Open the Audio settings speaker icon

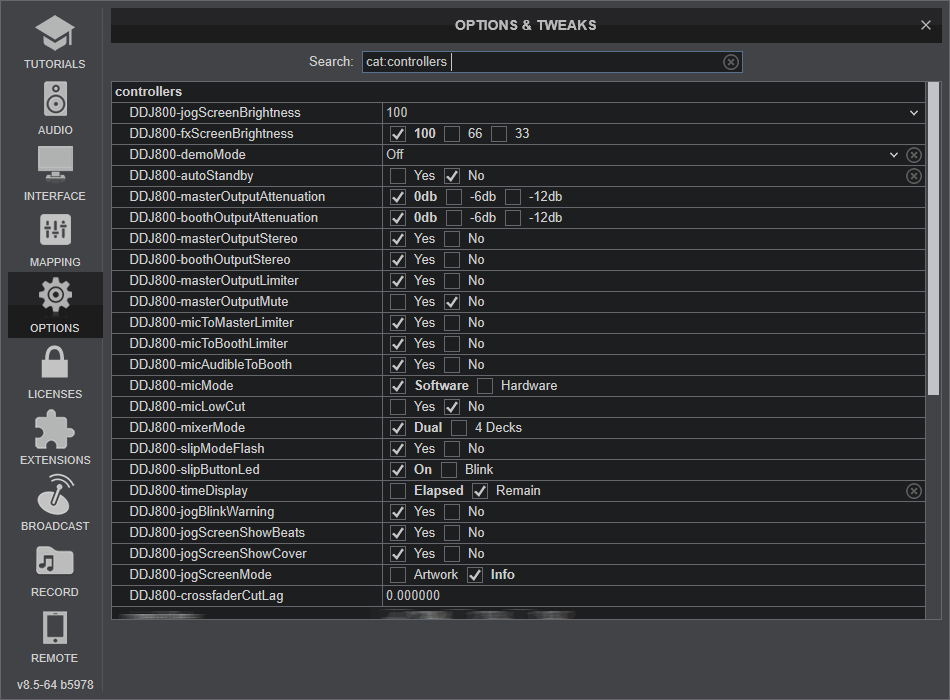pyautogui.click(x=55, y=100)
